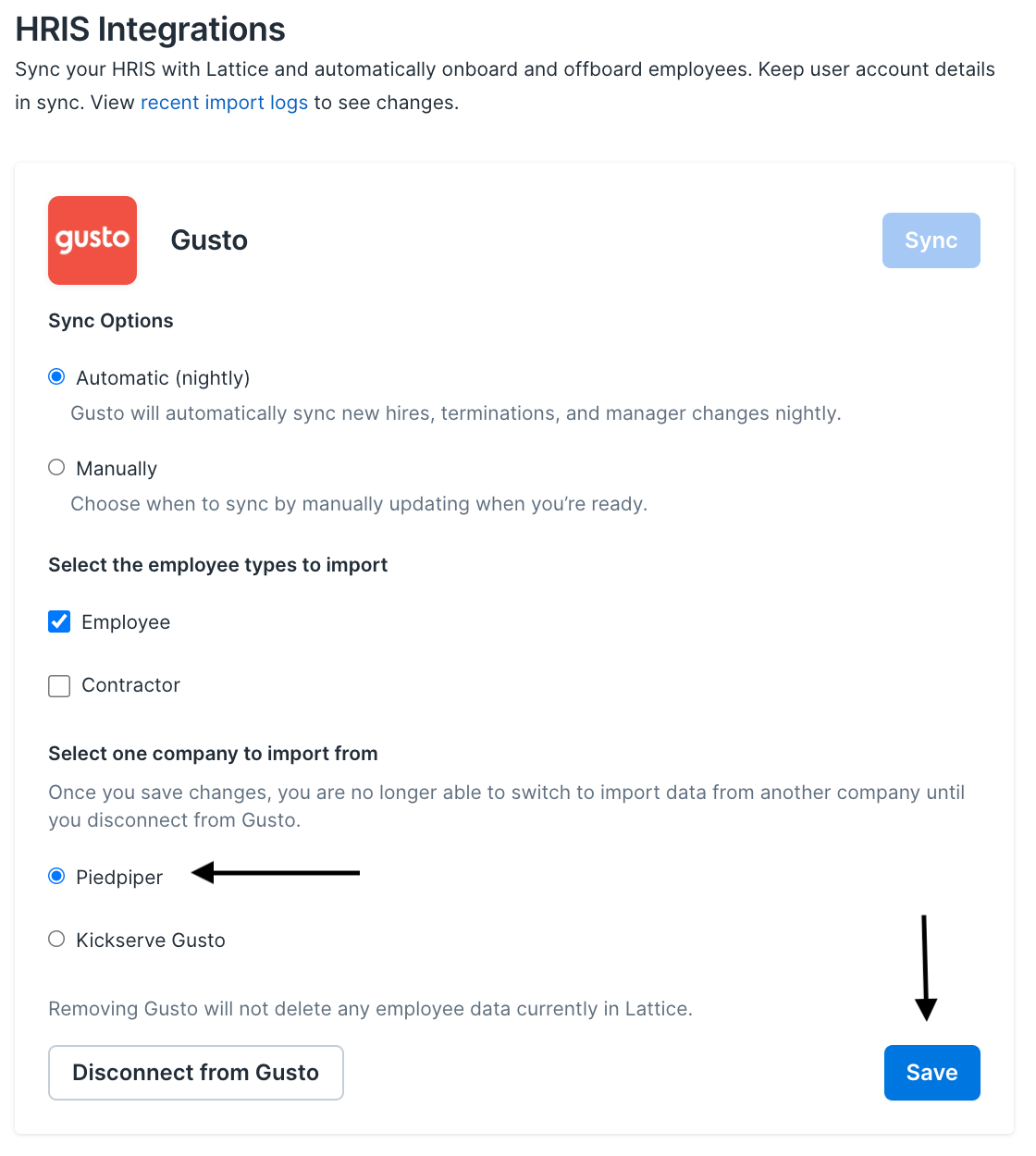Click the nightly sync description text

pyautogui.click(x=456, y=413)
